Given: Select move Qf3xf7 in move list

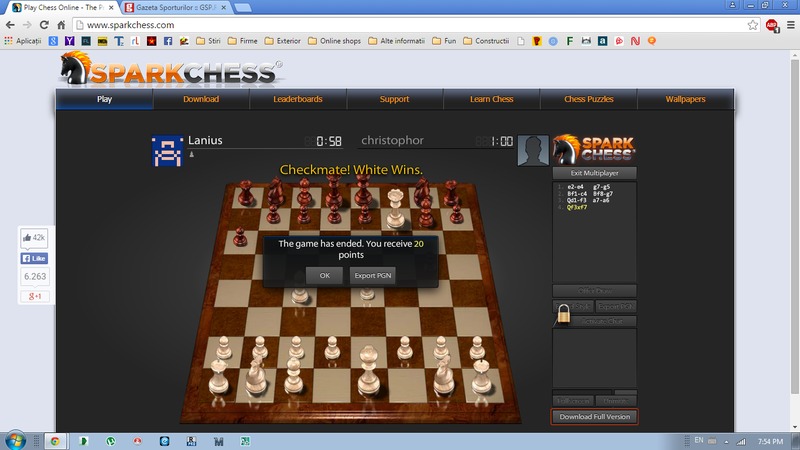Looking at the screenshot, I should (x=577, y=207).
